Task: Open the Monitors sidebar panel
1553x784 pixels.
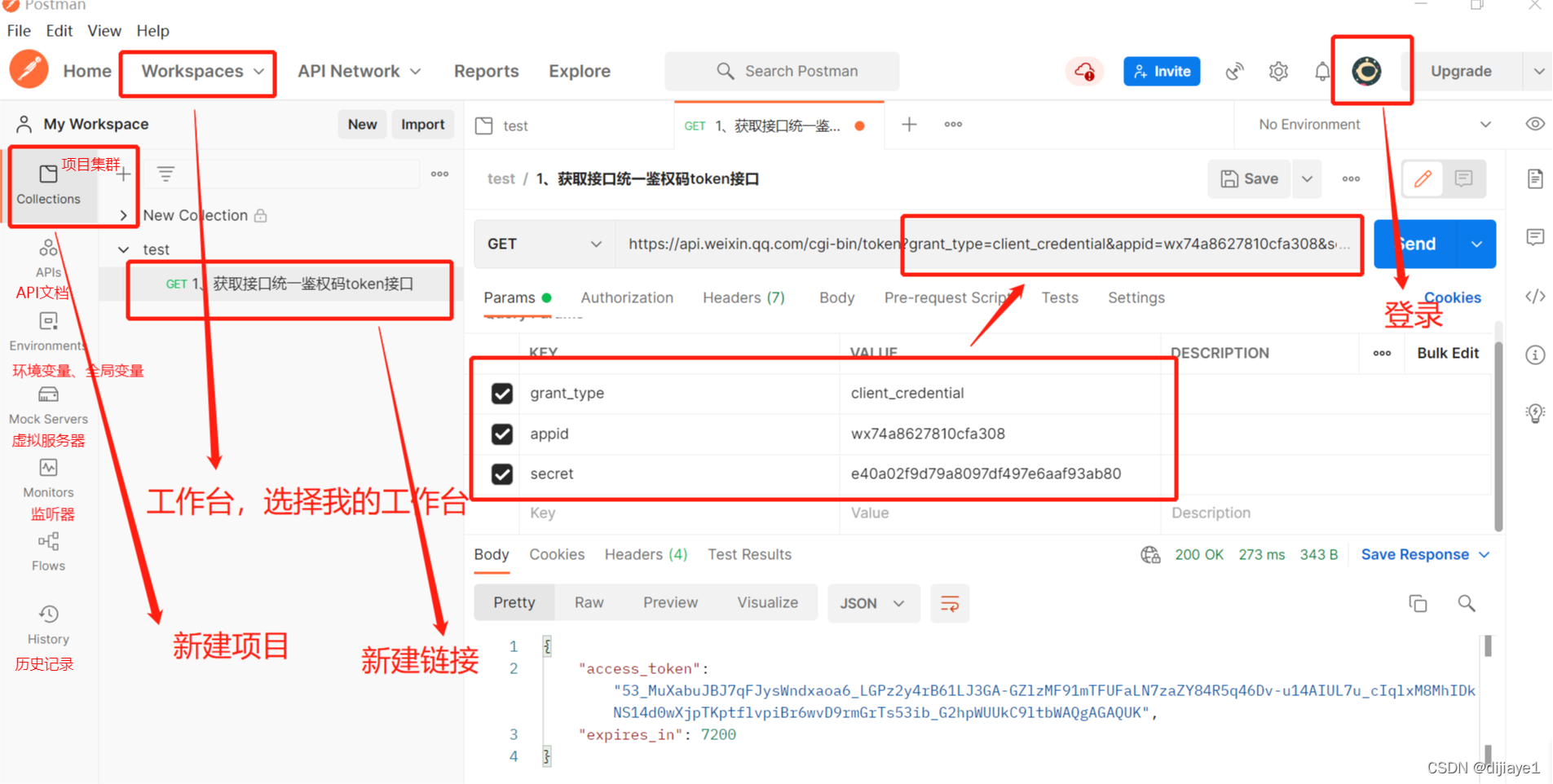Action: tap(48, 479)
